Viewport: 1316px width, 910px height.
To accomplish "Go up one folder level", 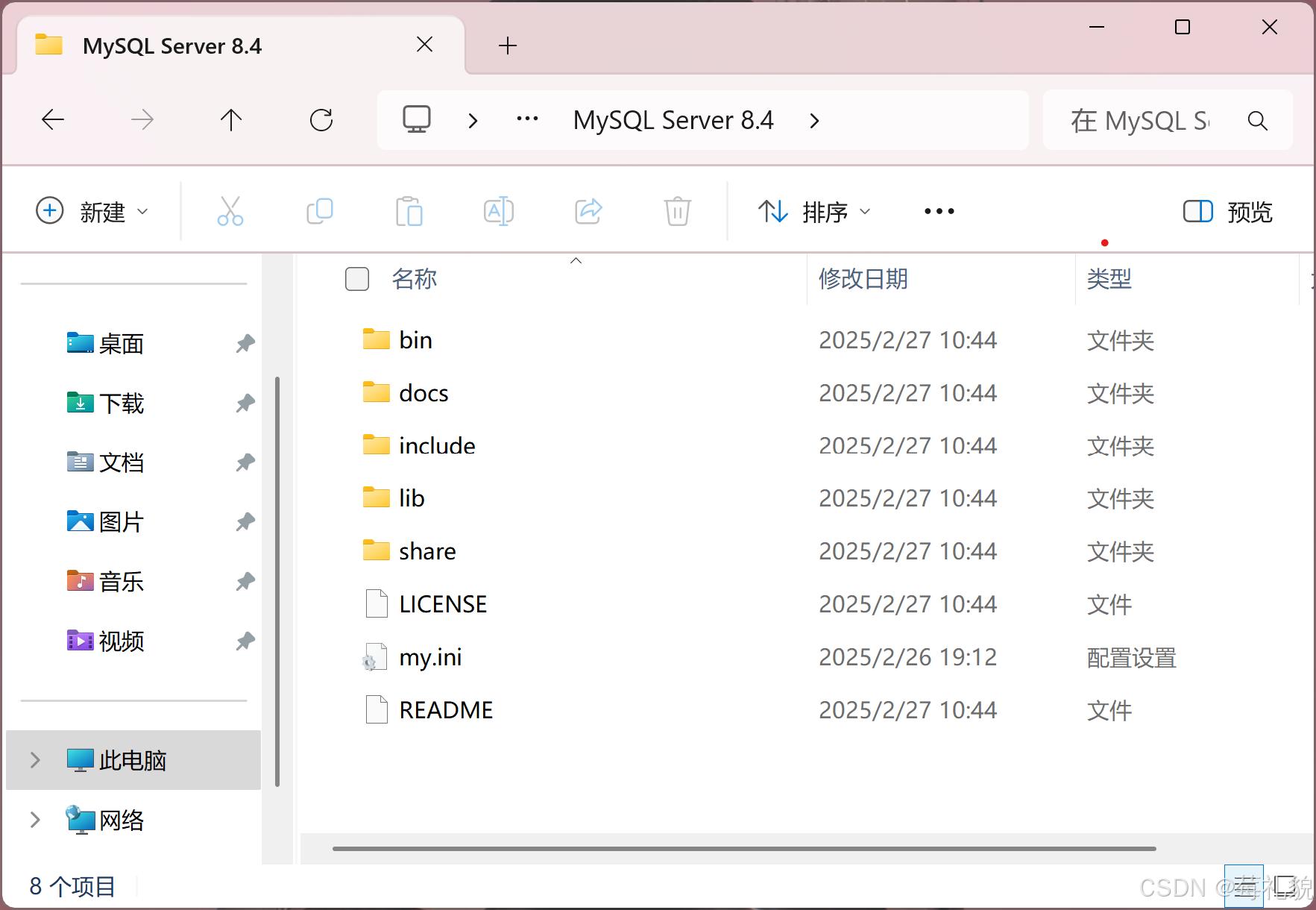I will pyautogui.click(x=231, y=119).
